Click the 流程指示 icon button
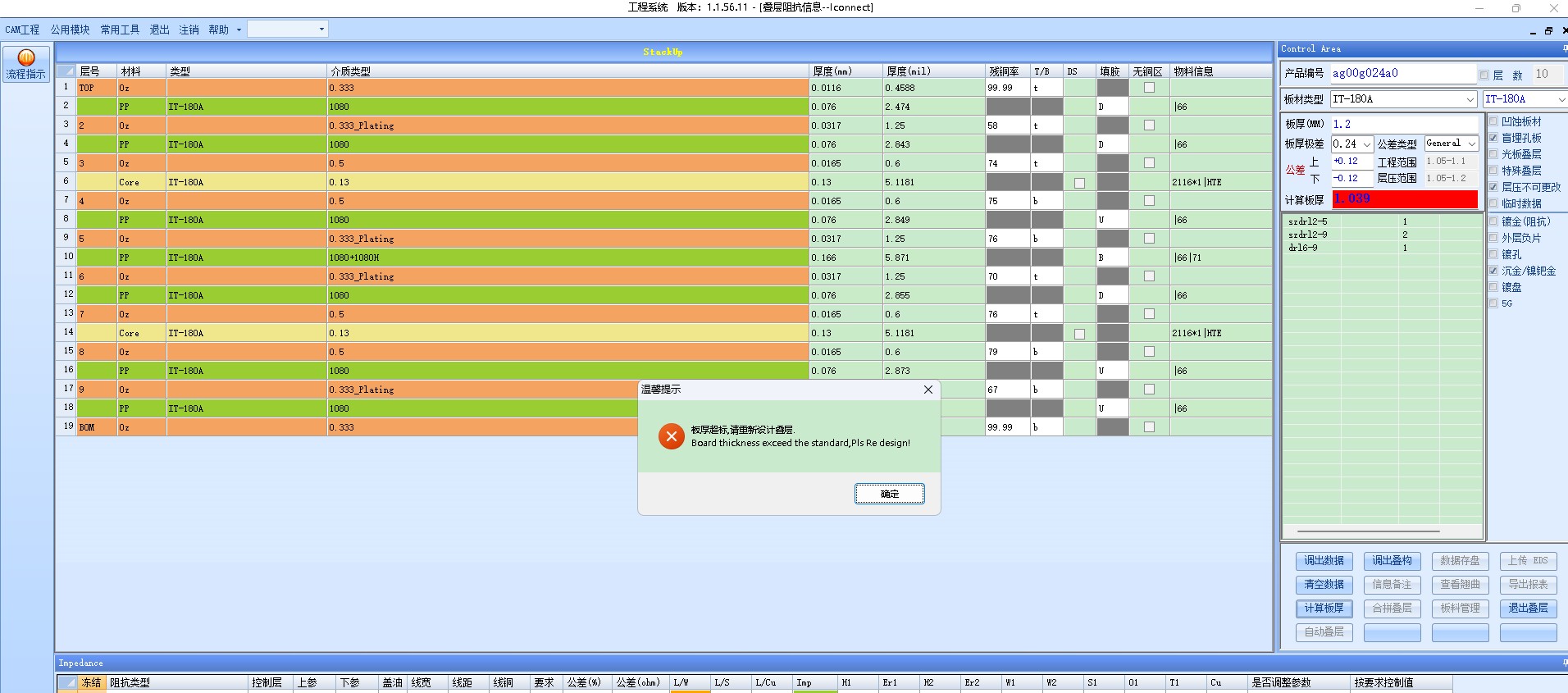The width and height of the screenshot is (1568, 693). (26, 64)
